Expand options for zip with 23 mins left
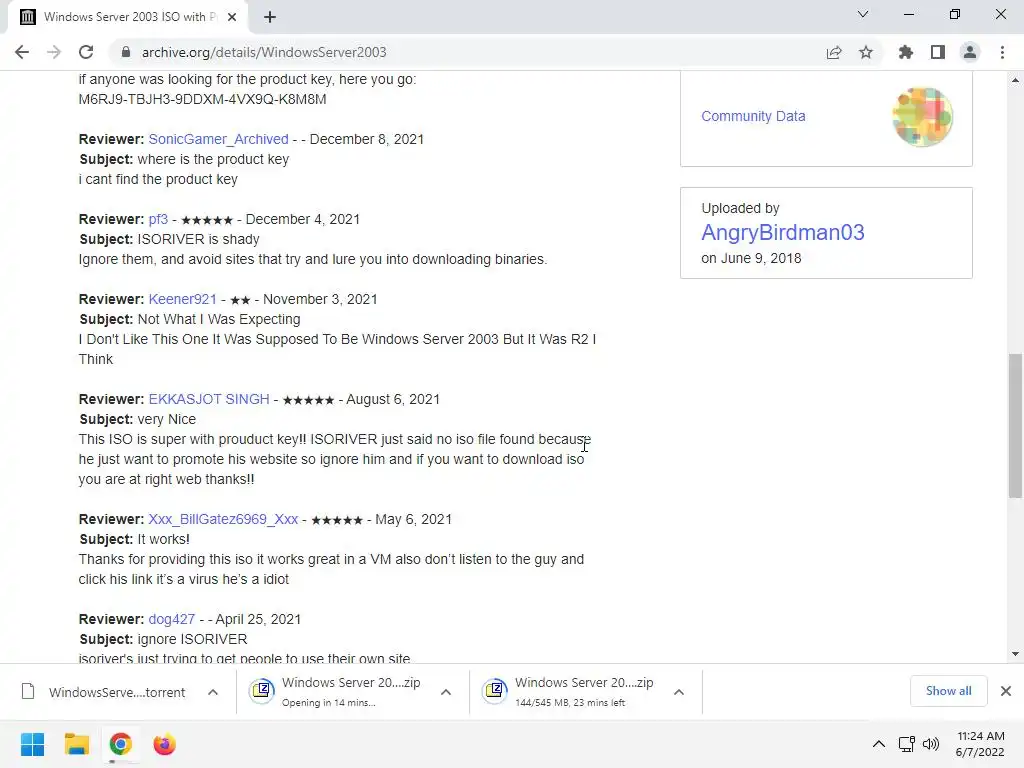This screenshot has width=1024, height=768. click(x=679, y=692)
